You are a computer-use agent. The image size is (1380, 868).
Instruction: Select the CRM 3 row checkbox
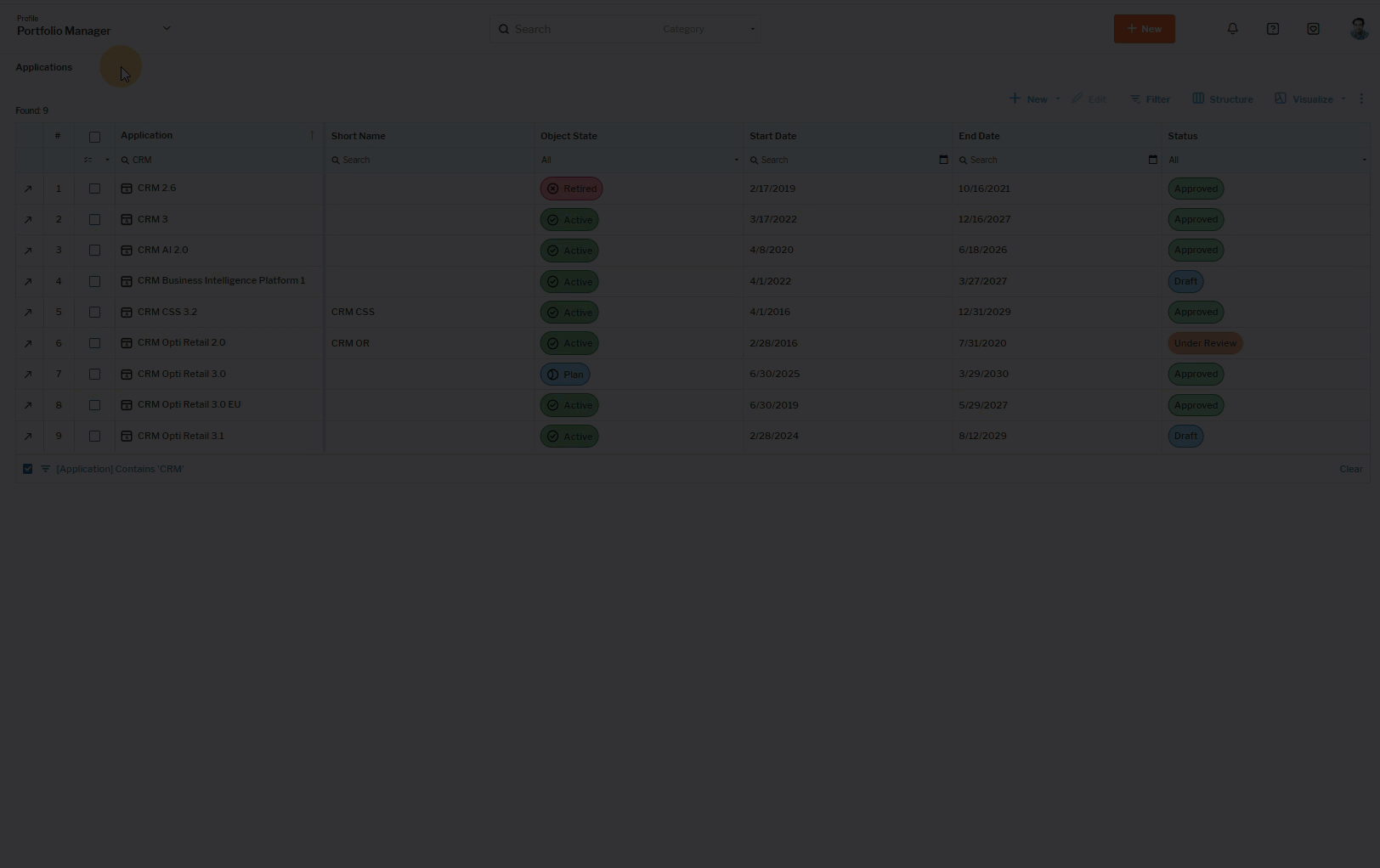(x=94, y=220)
